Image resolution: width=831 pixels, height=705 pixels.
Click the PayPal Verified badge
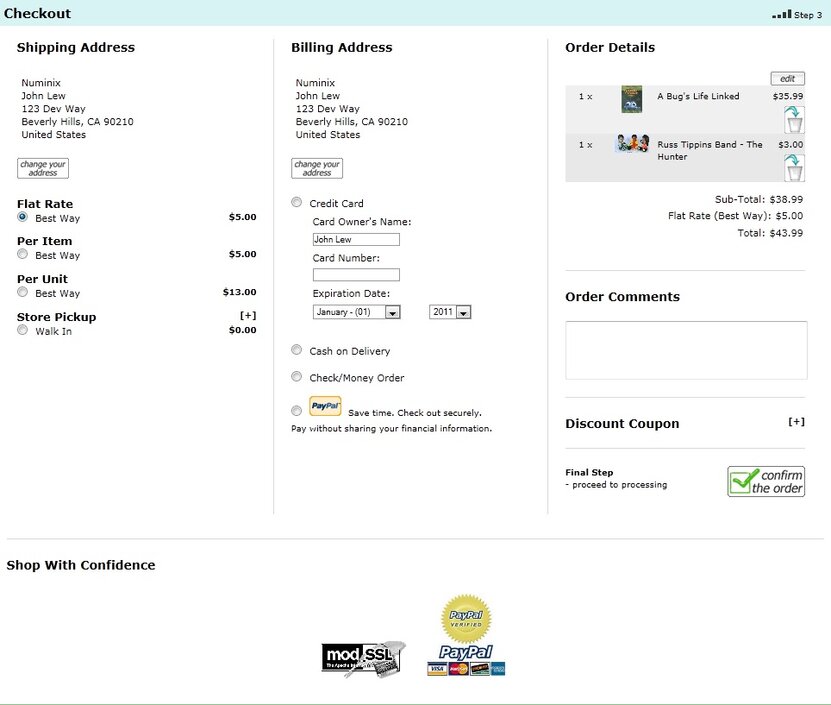465,617
